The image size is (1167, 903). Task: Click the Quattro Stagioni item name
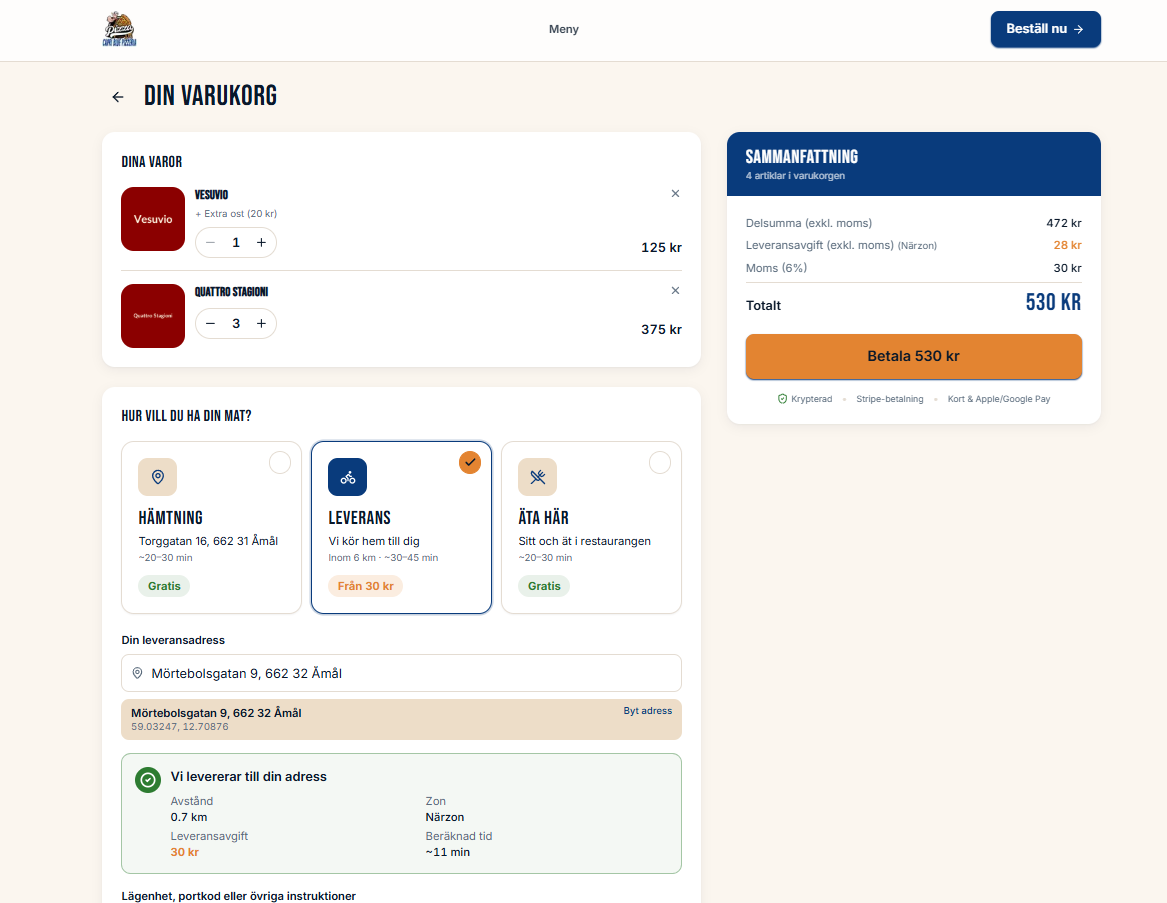pyautogui.click(x=231, y=292)
